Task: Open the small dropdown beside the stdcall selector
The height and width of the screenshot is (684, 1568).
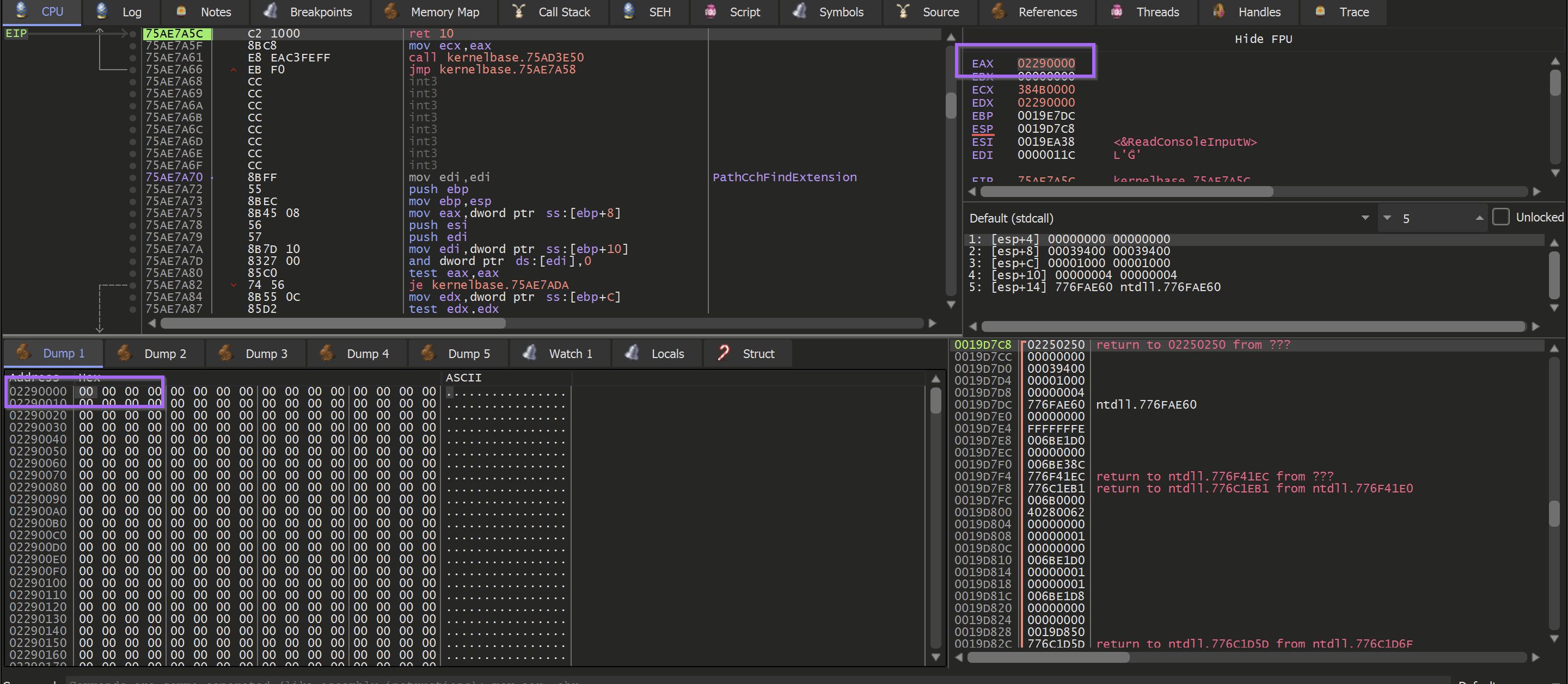Action: pos(1388,218)
